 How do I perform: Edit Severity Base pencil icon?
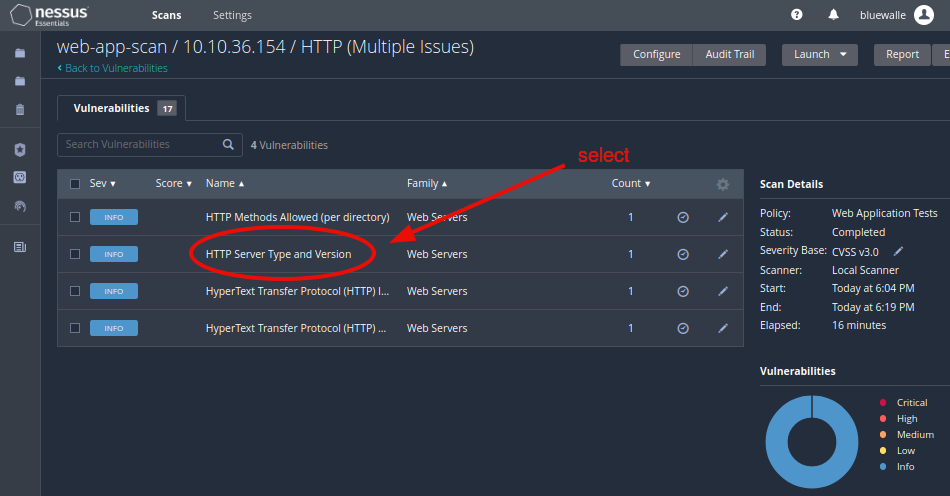[898, 251]
